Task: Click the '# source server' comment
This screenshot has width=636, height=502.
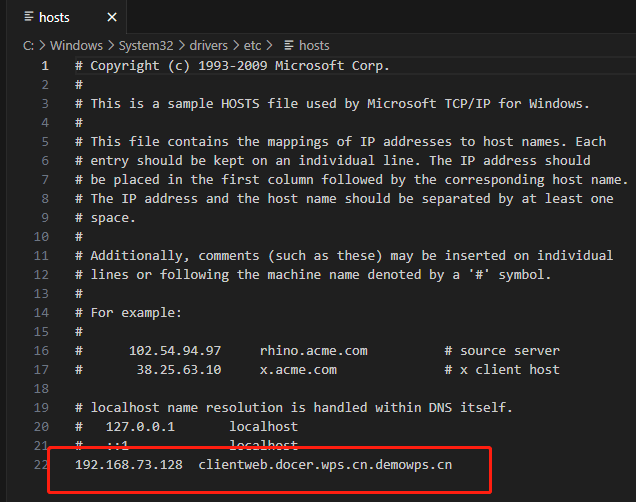Action: pyautogui.click(x=502, y=351)
